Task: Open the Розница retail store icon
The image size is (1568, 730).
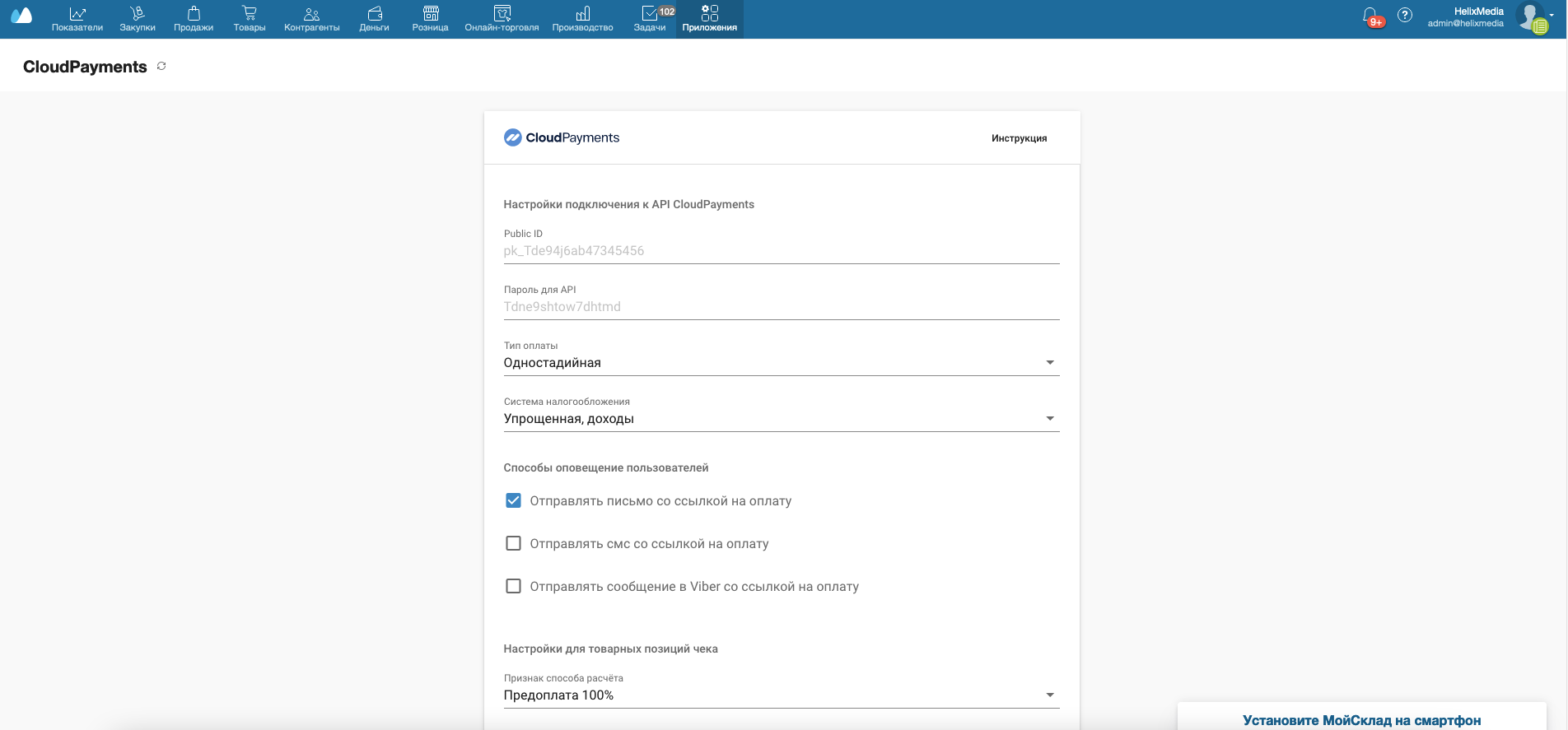Action: click(431, 13)
